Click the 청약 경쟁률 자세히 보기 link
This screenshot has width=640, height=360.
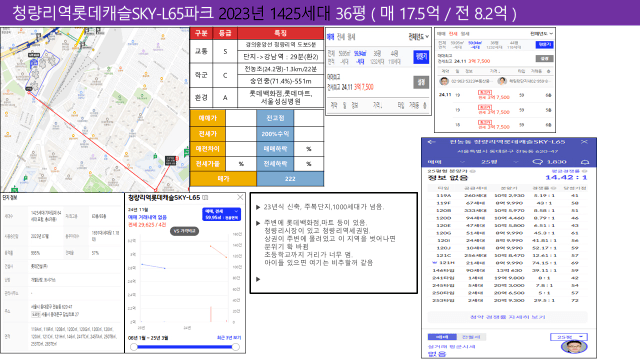point(507,317)
